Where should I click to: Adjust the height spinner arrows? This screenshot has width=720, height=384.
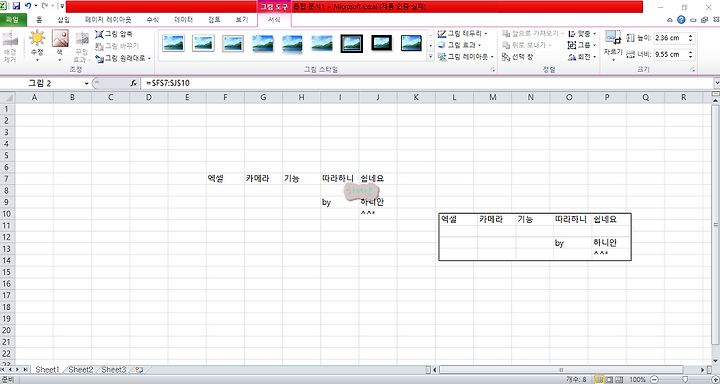click(x=691, y=38)
